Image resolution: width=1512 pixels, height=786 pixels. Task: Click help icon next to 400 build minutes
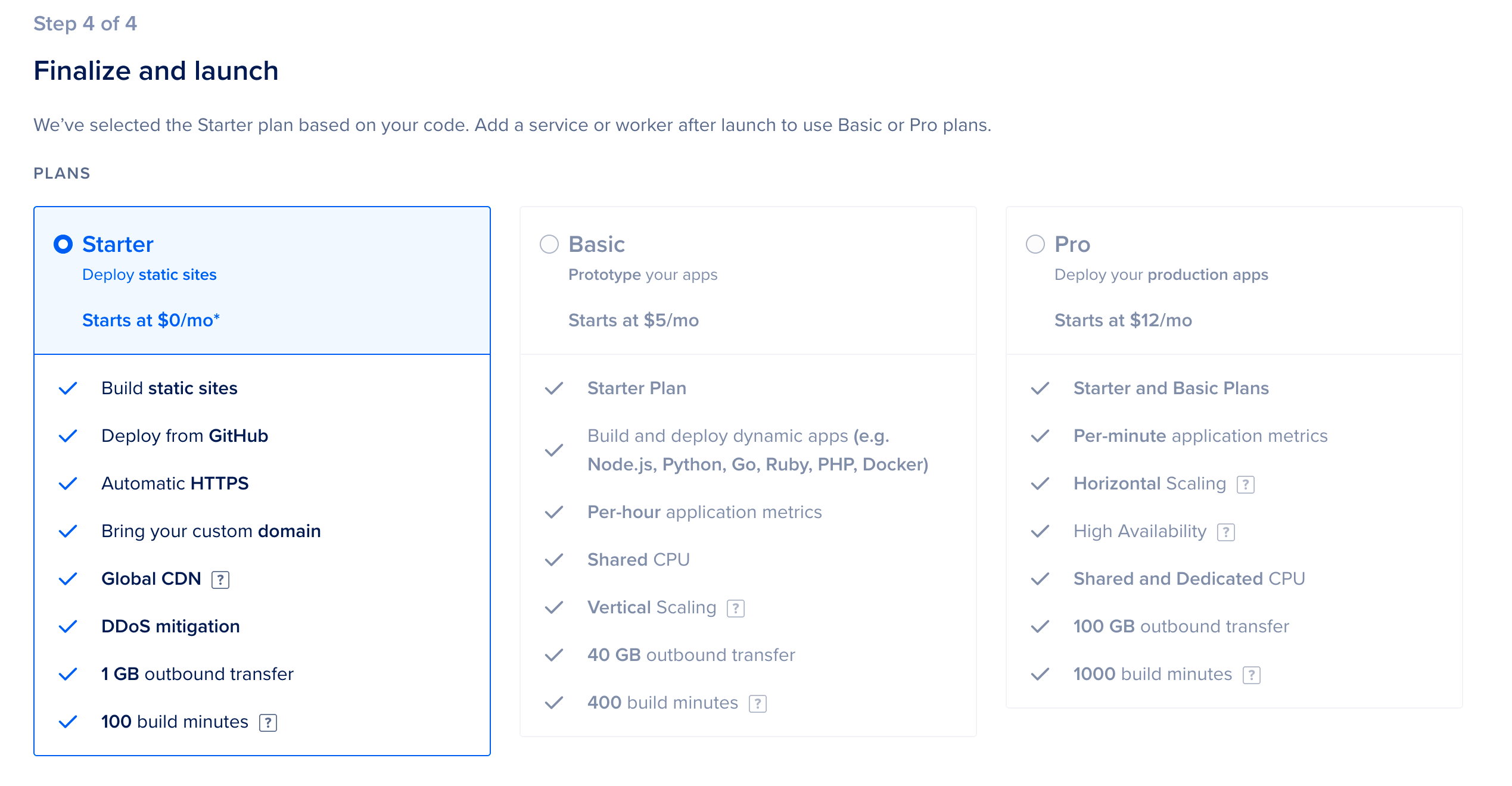tap(758, 703)
